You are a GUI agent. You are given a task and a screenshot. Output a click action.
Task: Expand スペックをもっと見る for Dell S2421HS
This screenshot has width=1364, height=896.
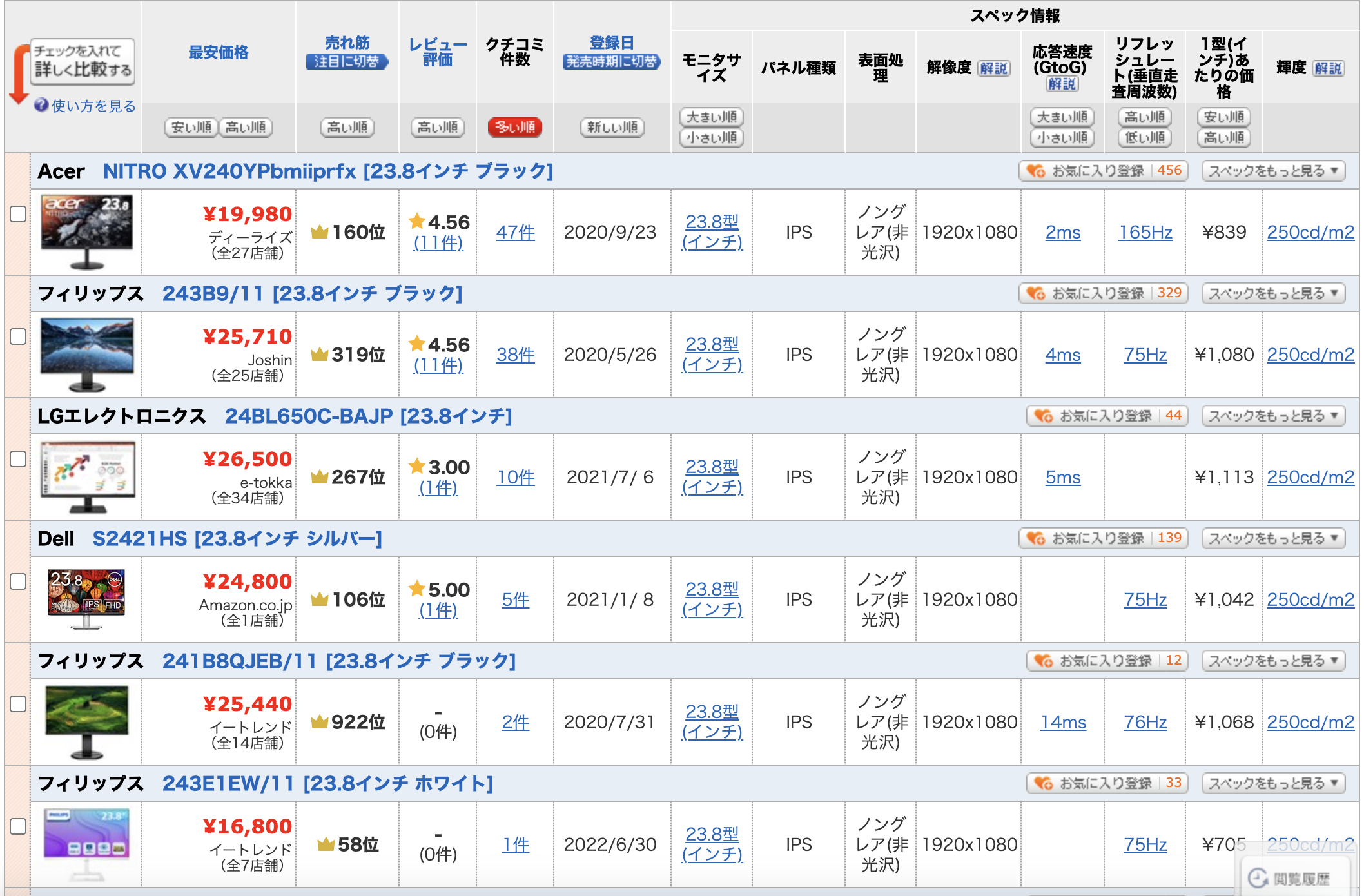point(1273,538)
